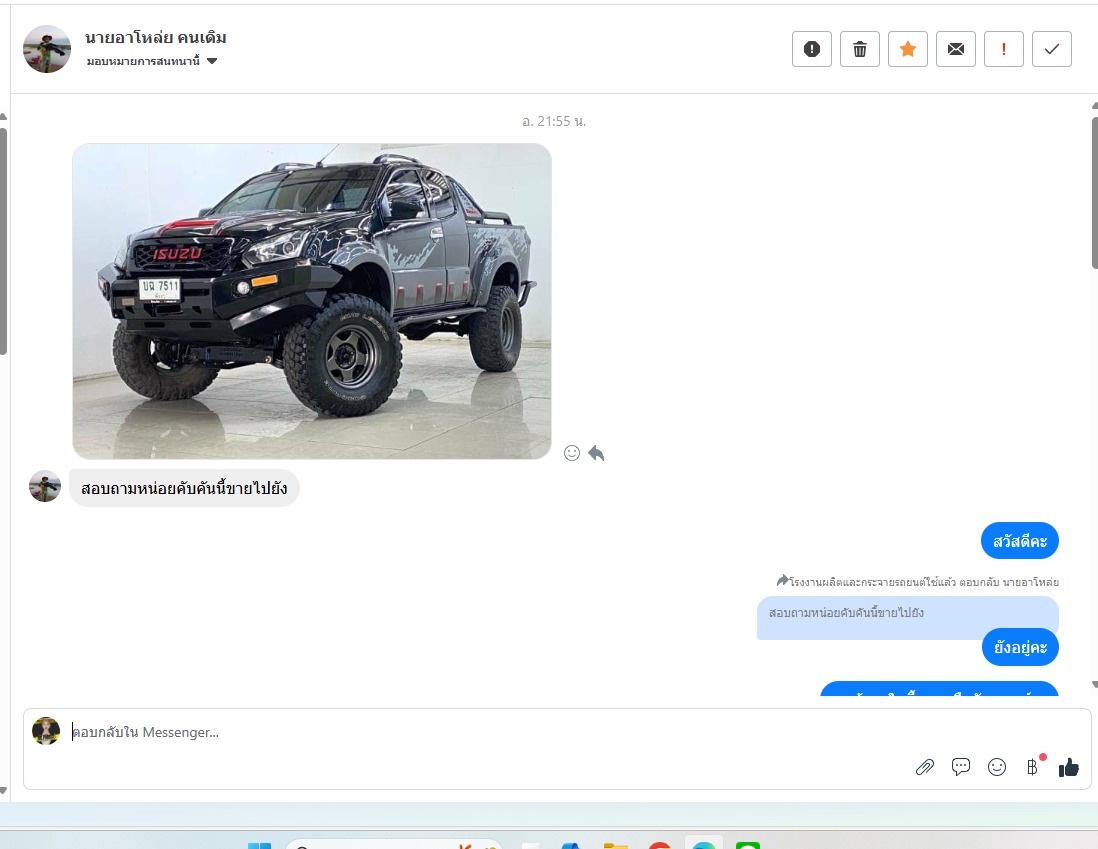Mark conversation done with the checkmark icon
The image size is (1098, 849).
point(1052,49)
